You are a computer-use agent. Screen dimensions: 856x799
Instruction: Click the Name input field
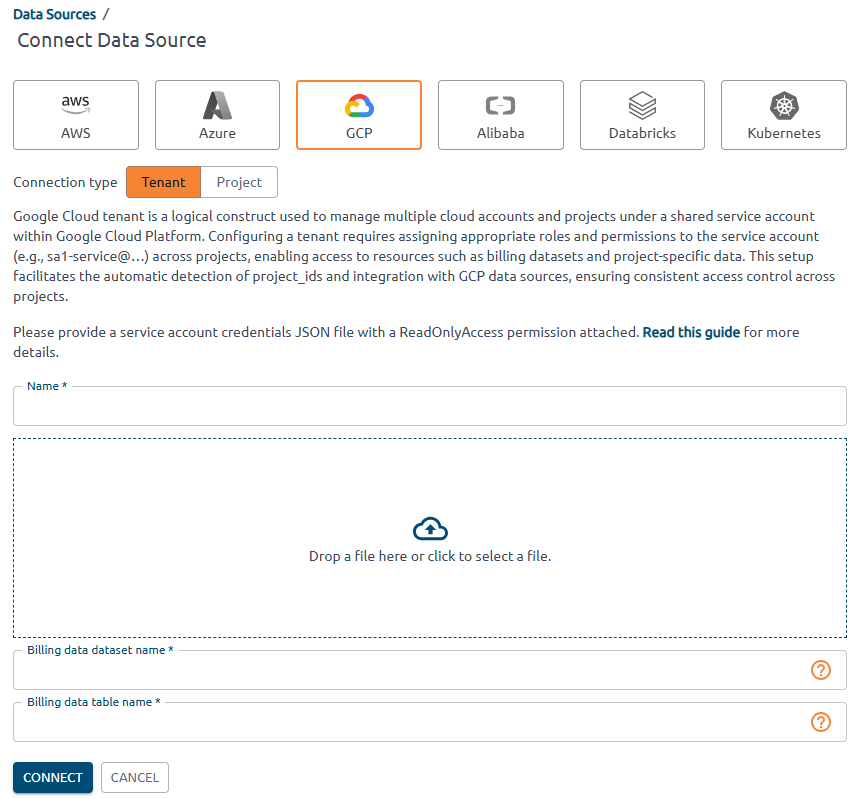pos(430,406)
